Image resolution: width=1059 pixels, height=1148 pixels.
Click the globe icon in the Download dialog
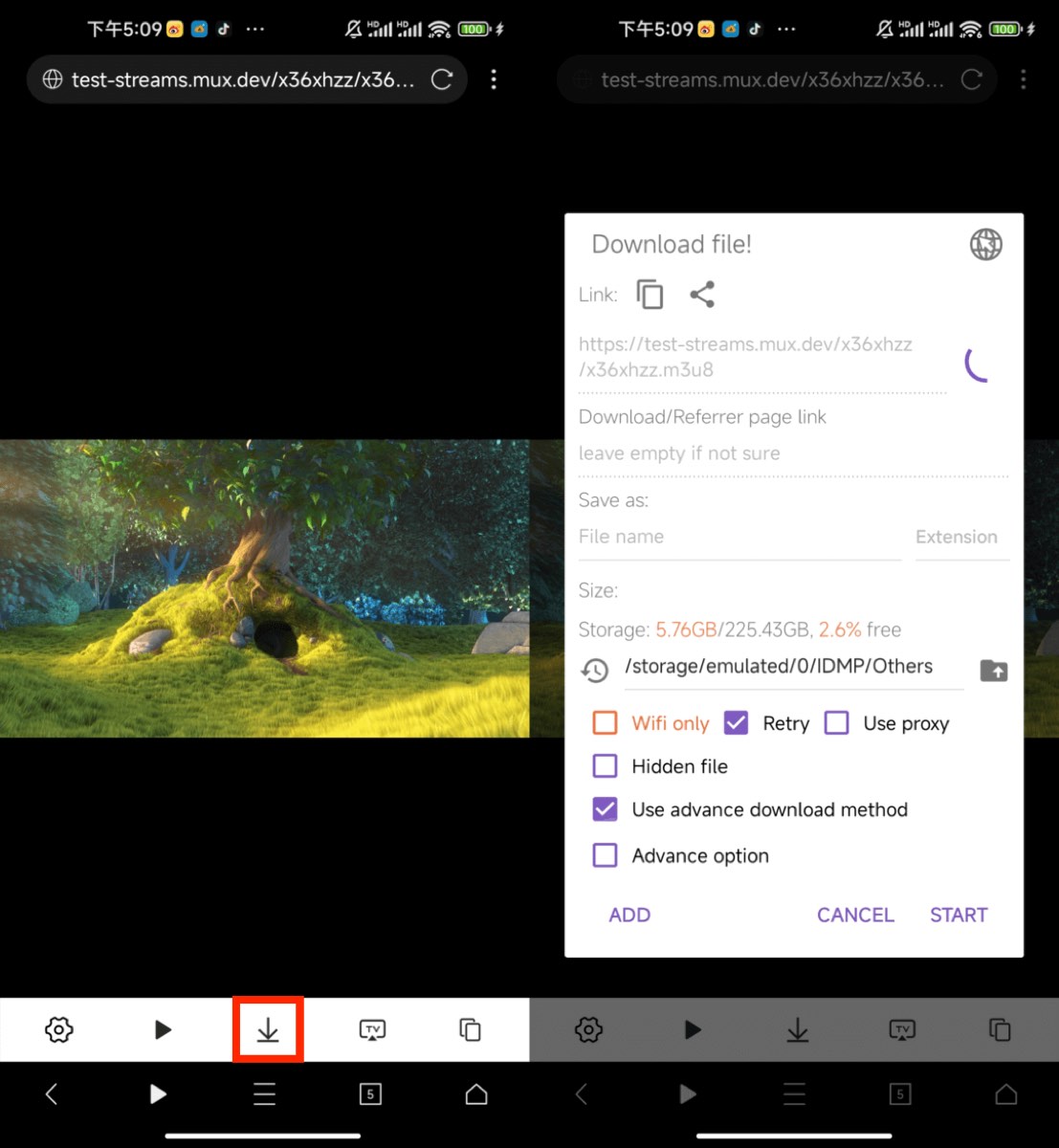984,244
